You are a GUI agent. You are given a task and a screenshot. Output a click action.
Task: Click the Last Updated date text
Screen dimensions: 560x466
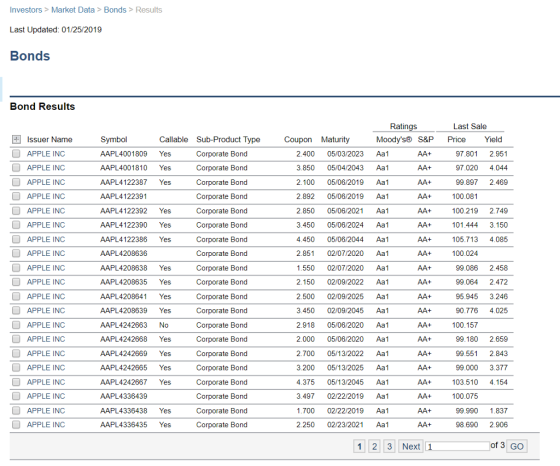tap(56, 30)
